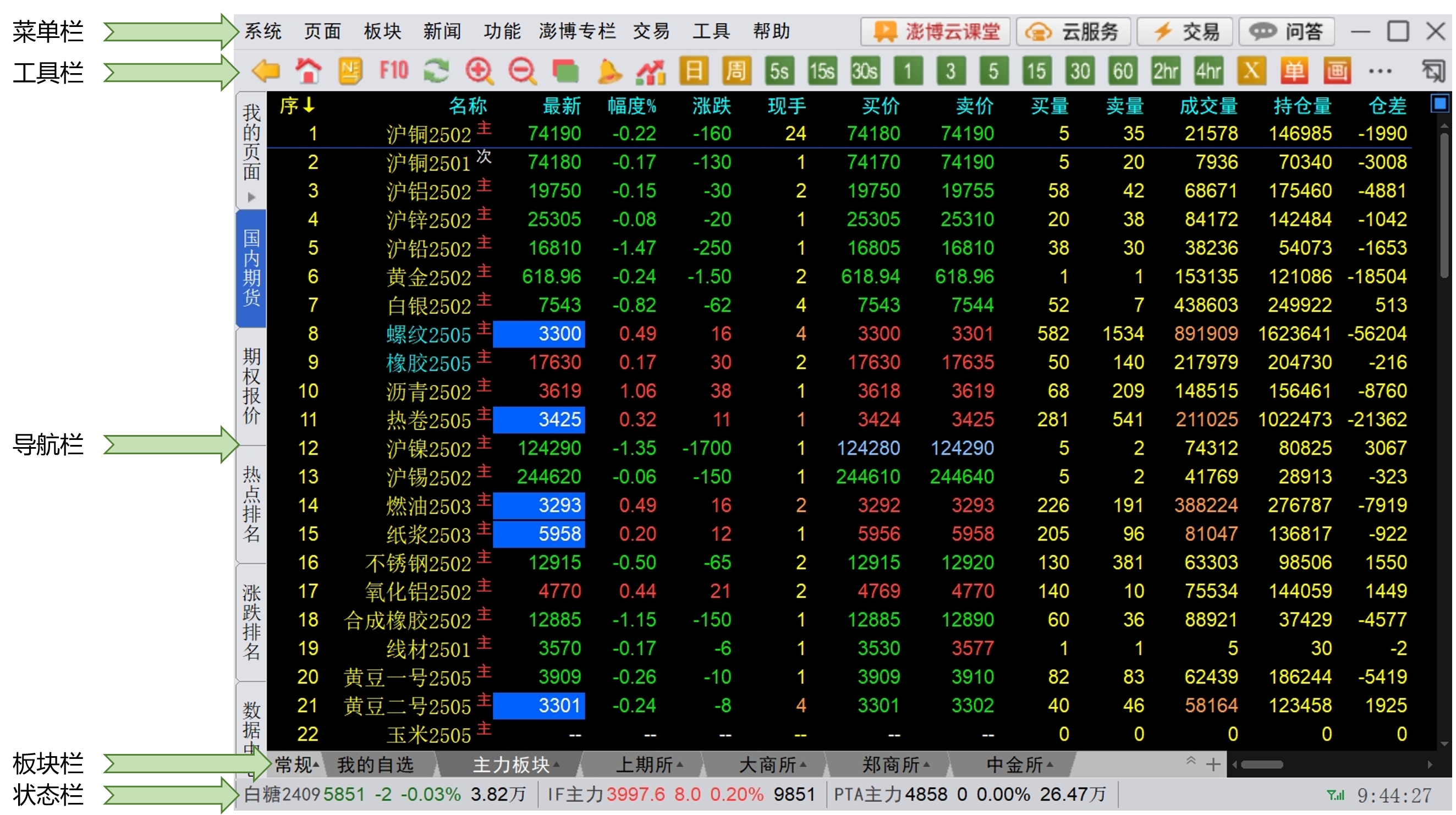This screenshot has width=1456, height=815.
Task: Select the 30s period button
Action: coord(865,71)
